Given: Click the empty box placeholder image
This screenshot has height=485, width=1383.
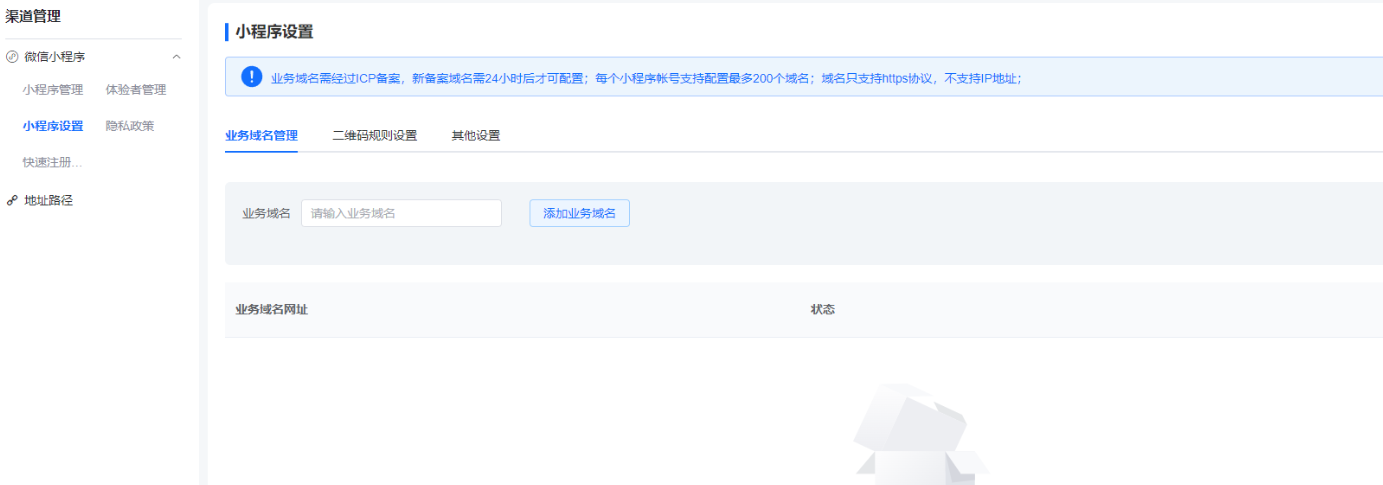Looking at the screenshot, I should [921, 435].
